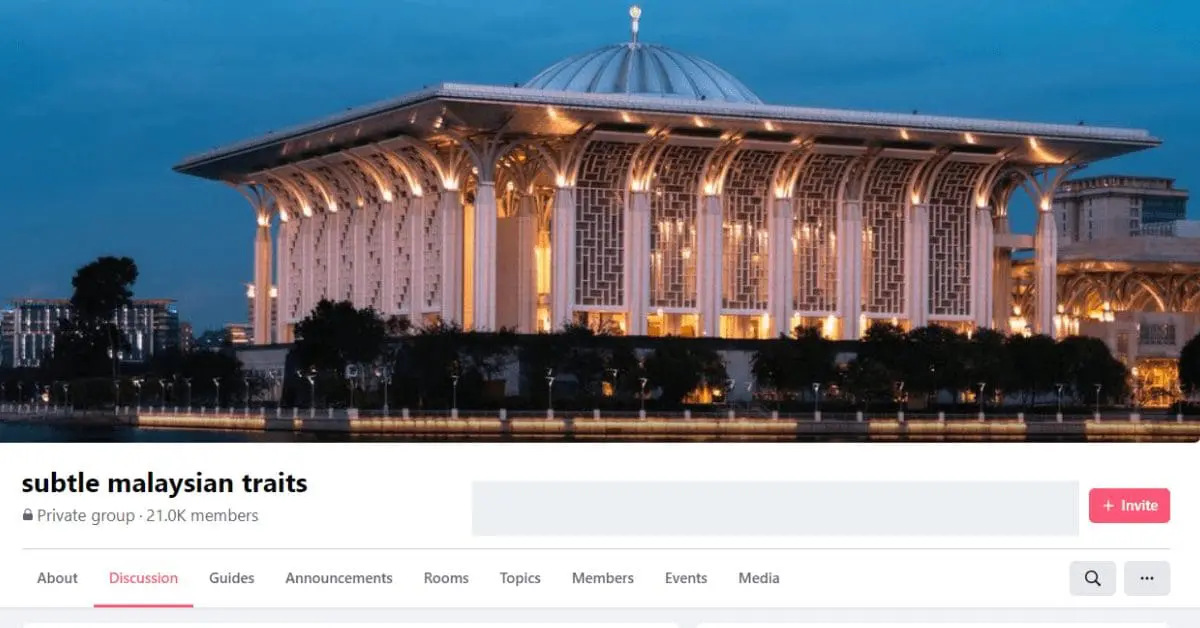Open the About tab

coord(57,578)
